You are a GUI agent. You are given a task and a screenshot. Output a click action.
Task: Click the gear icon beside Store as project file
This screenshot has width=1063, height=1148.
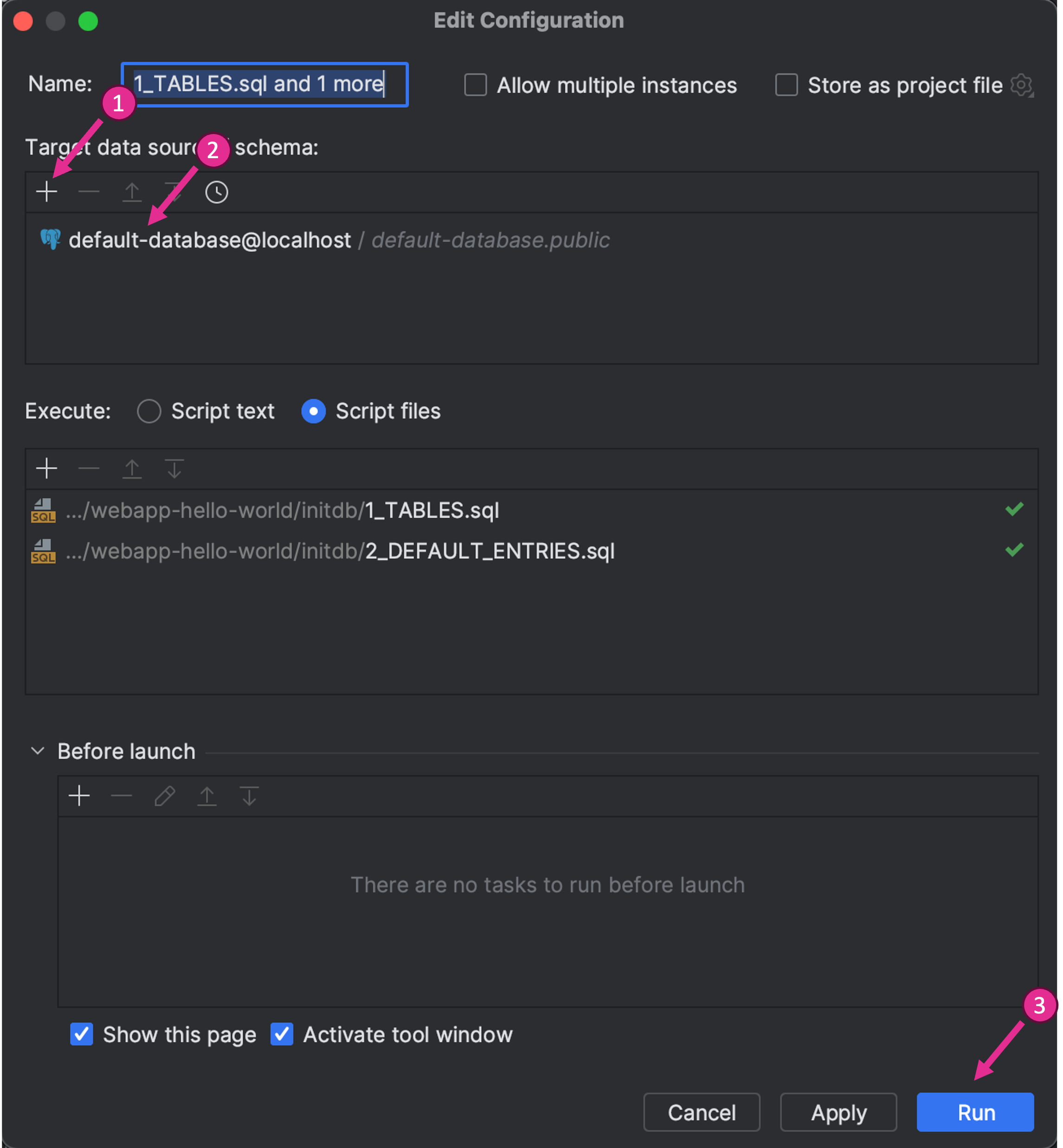tap(1023, 86)
